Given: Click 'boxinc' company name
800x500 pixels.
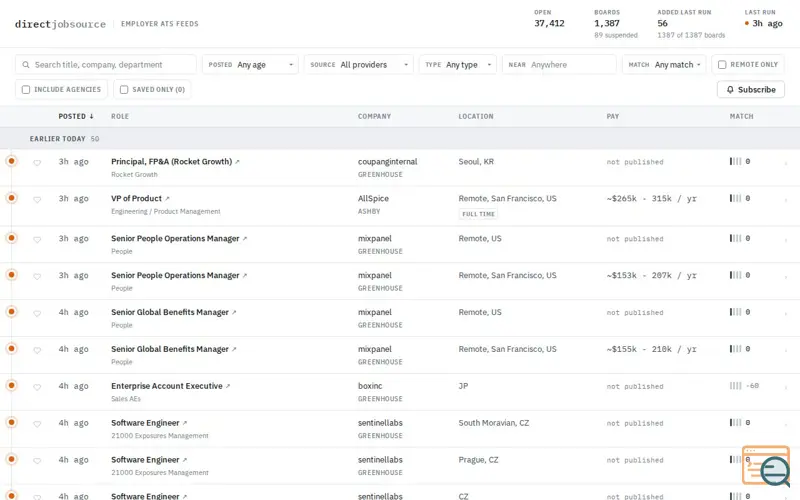Looking at the screenshot, I should (370, 386).
